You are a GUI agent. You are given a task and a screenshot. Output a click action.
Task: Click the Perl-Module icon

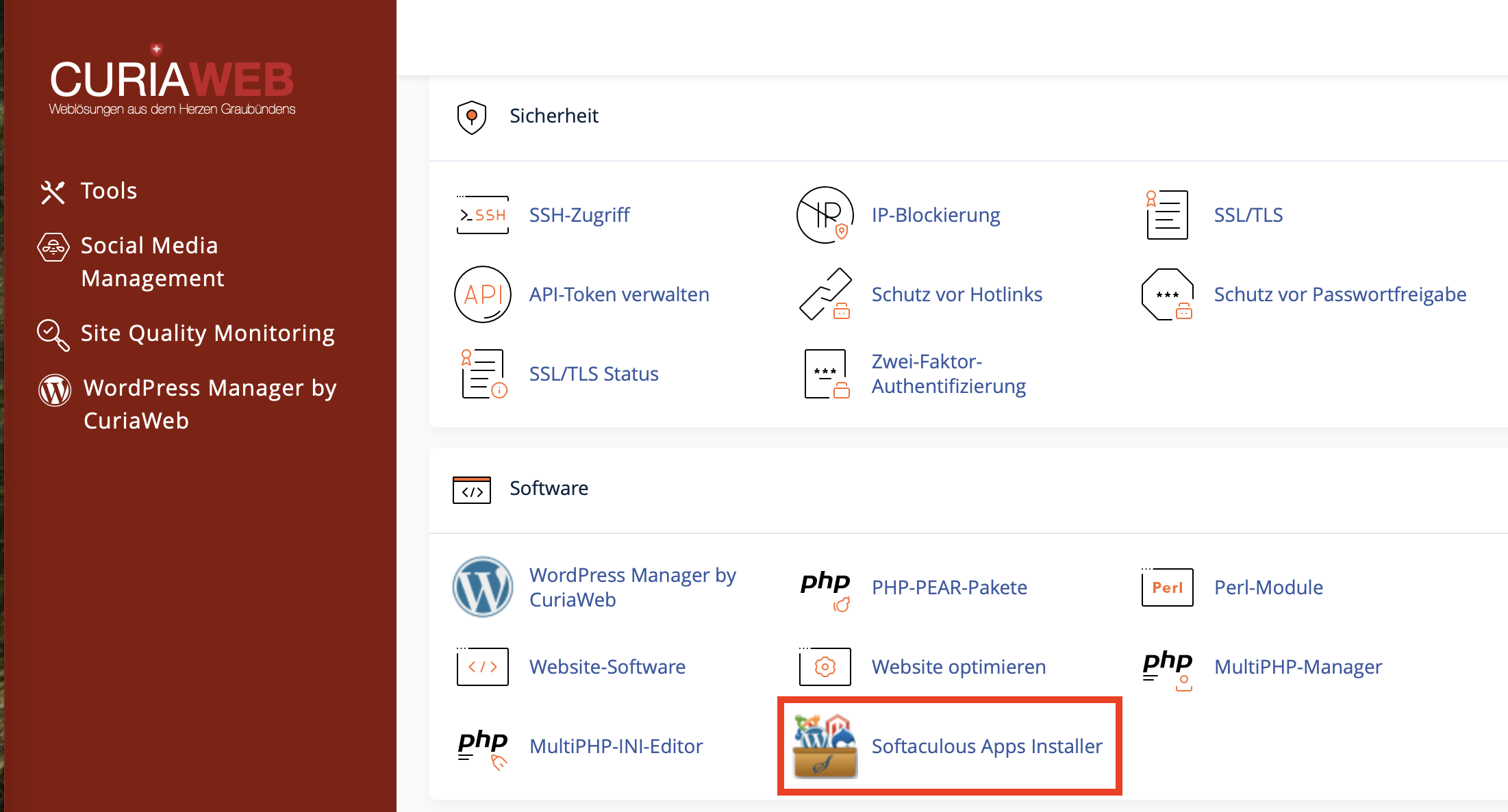(x=1168, y=587)
